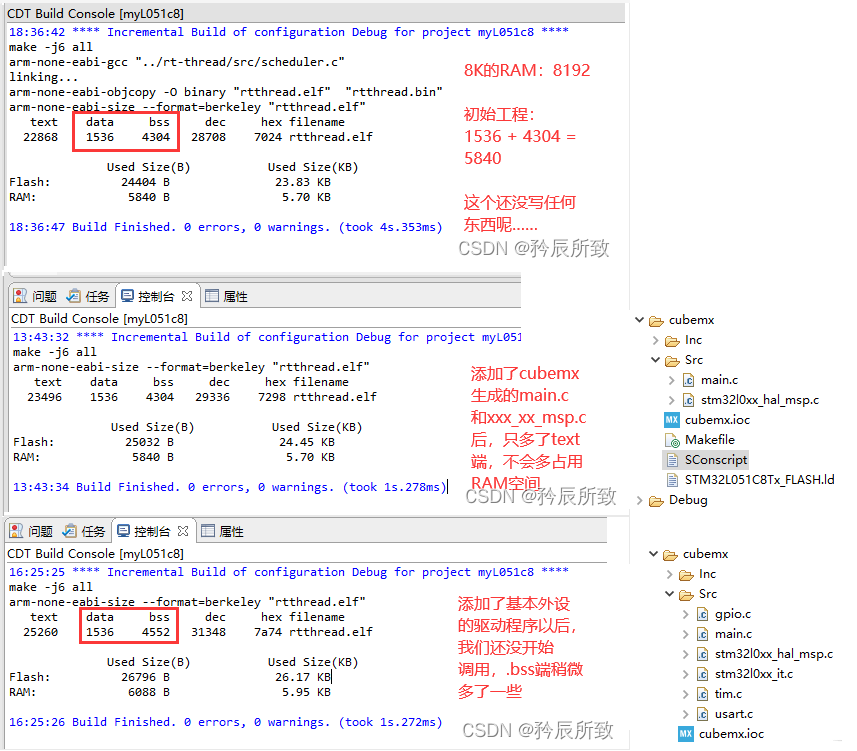Select tim.c in the lower tree

(x=728, y=694)
